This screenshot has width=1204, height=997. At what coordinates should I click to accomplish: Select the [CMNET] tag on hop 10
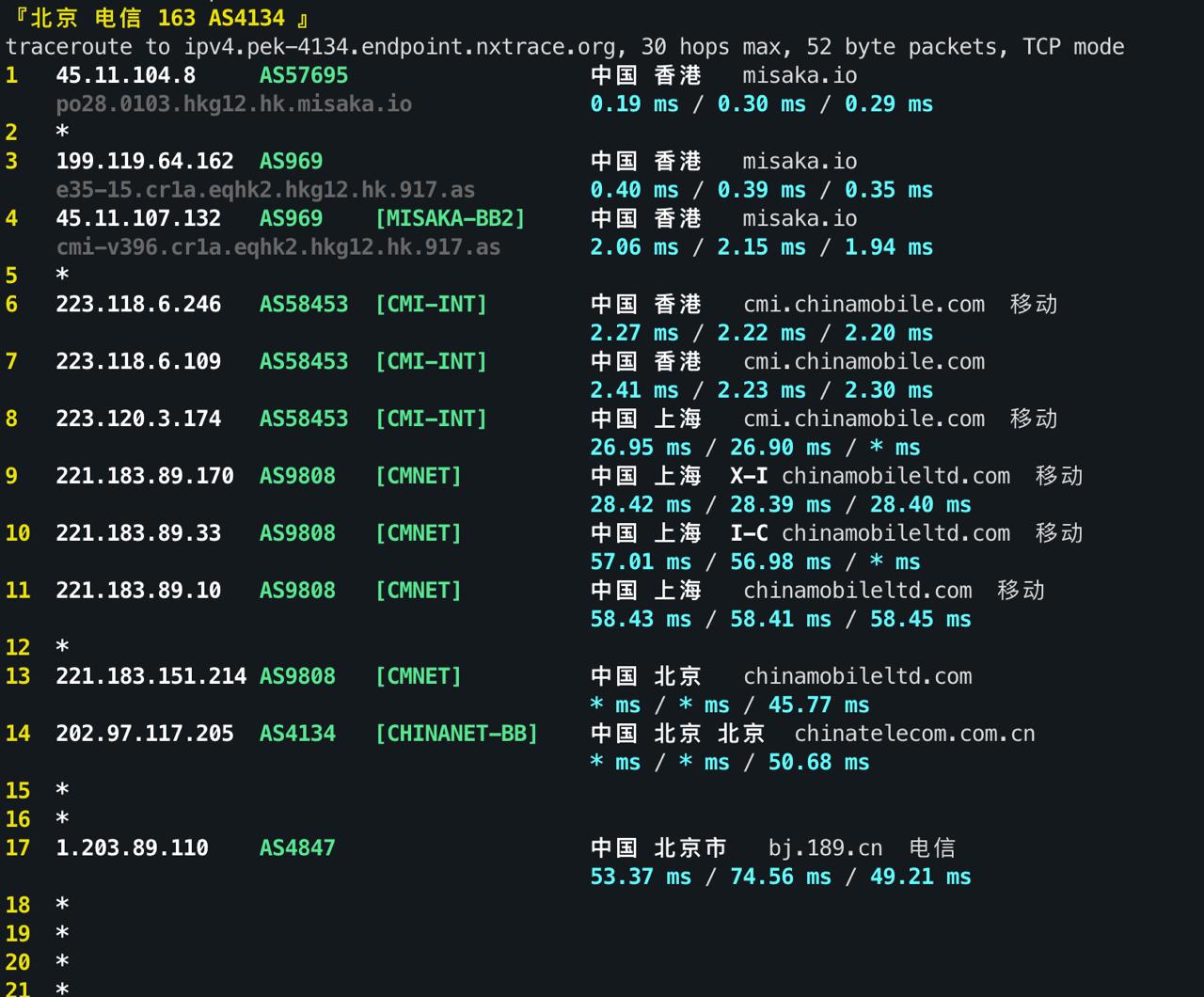(x=418, y=533)
